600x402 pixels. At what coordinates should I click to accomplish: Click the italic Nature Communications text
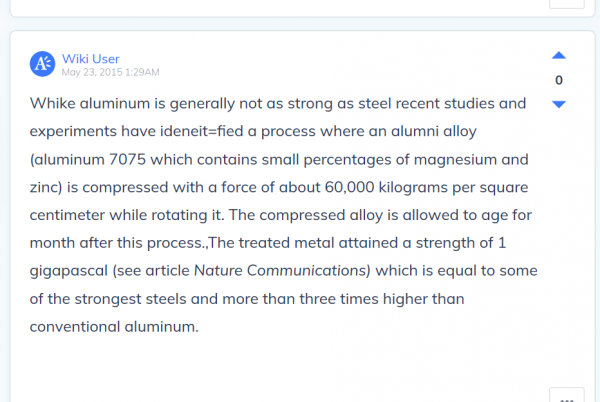pyautogui.click(x=282, y=270)
